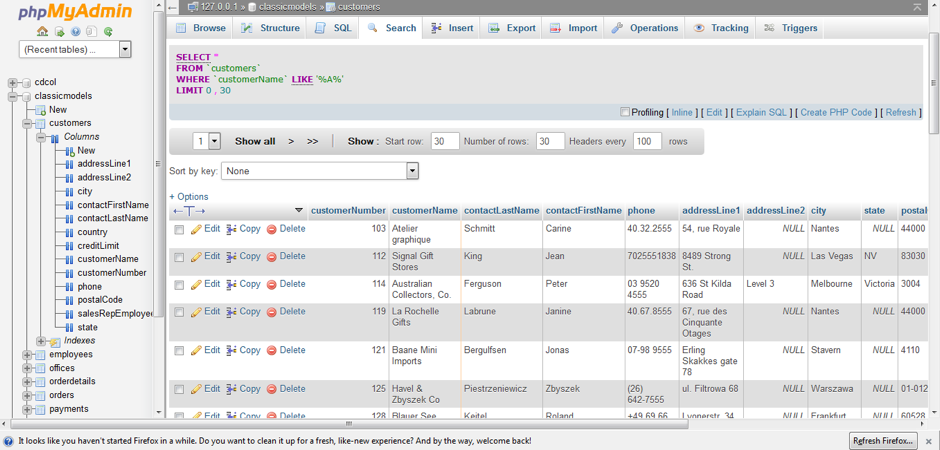The height and width of the screenshot is (450, 940).
Task: Switch to the Structure tab
Action: 270,28
